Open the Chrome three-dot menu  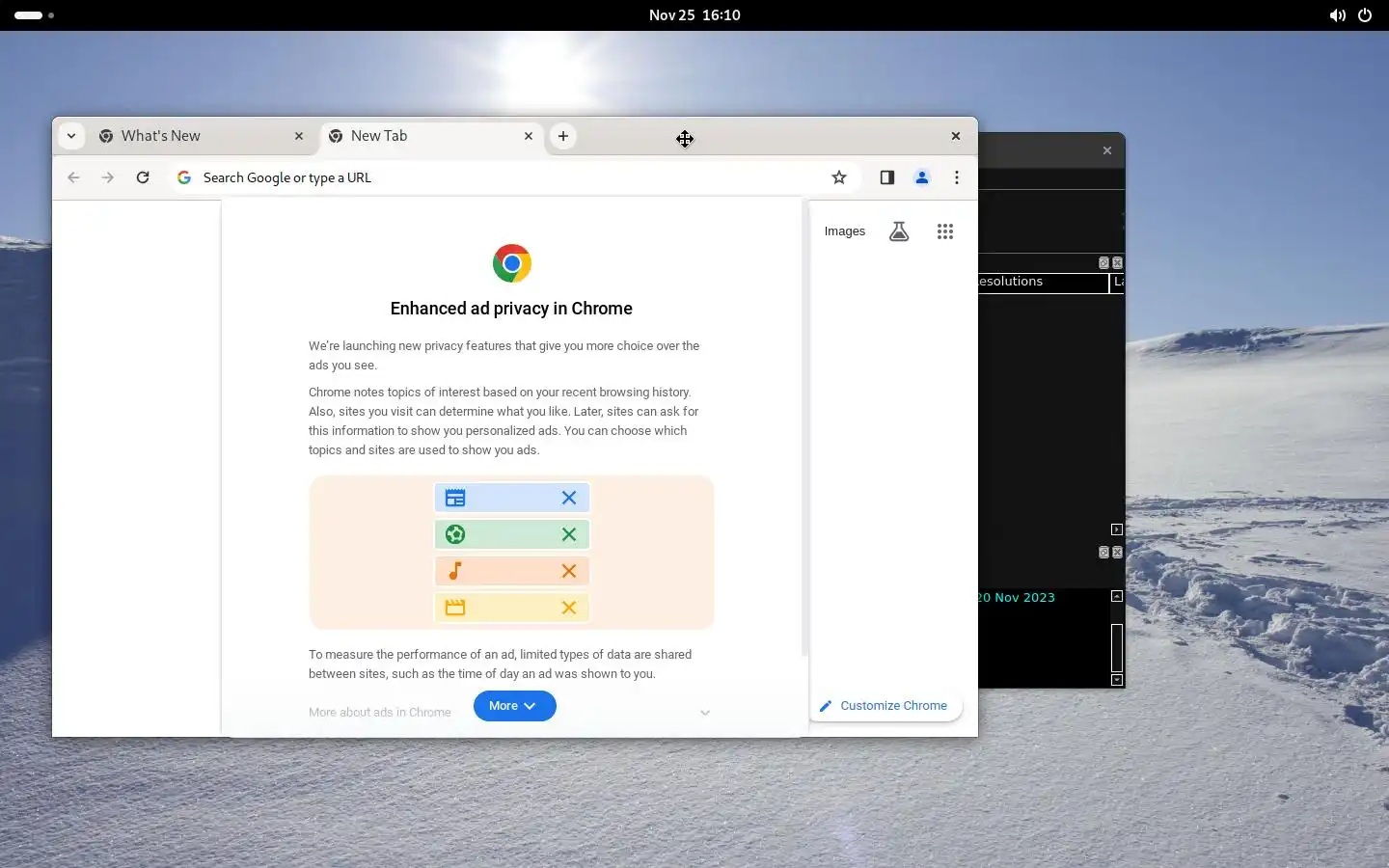click(x=957, y=177)
